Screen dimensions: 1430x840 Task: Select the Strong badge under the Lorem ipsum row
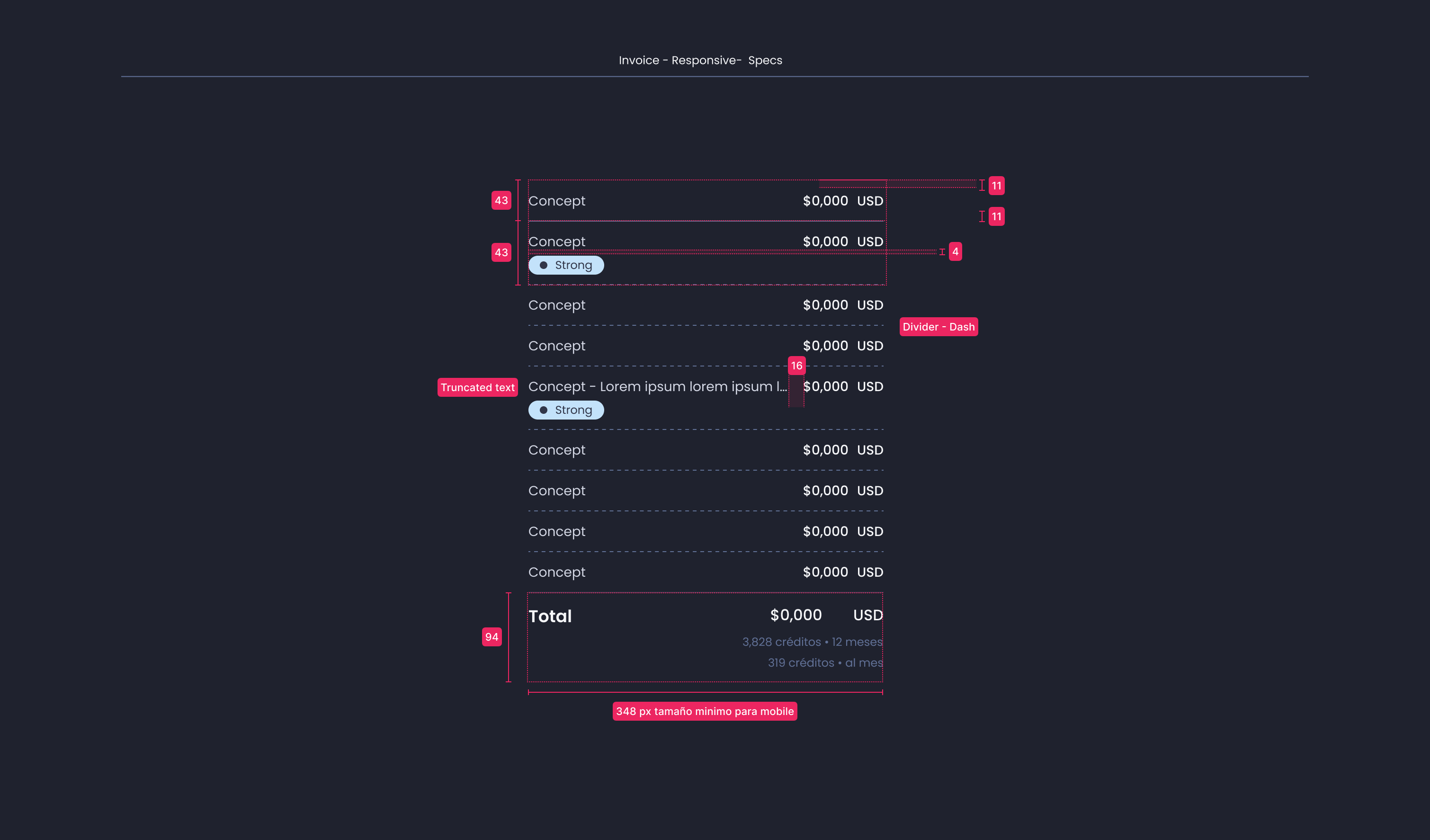[x=566, y=410]
